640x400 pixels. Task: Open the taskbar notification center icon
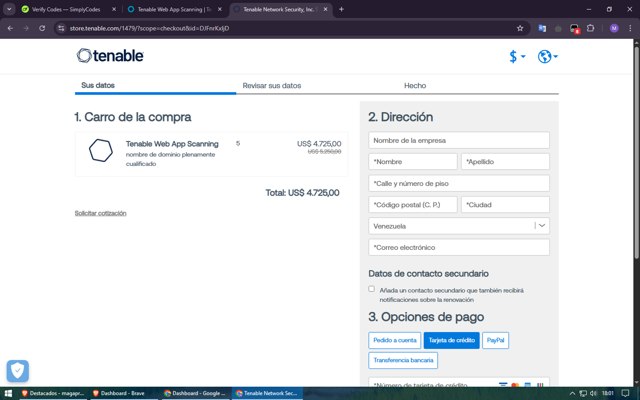click(x=626, y=393)
